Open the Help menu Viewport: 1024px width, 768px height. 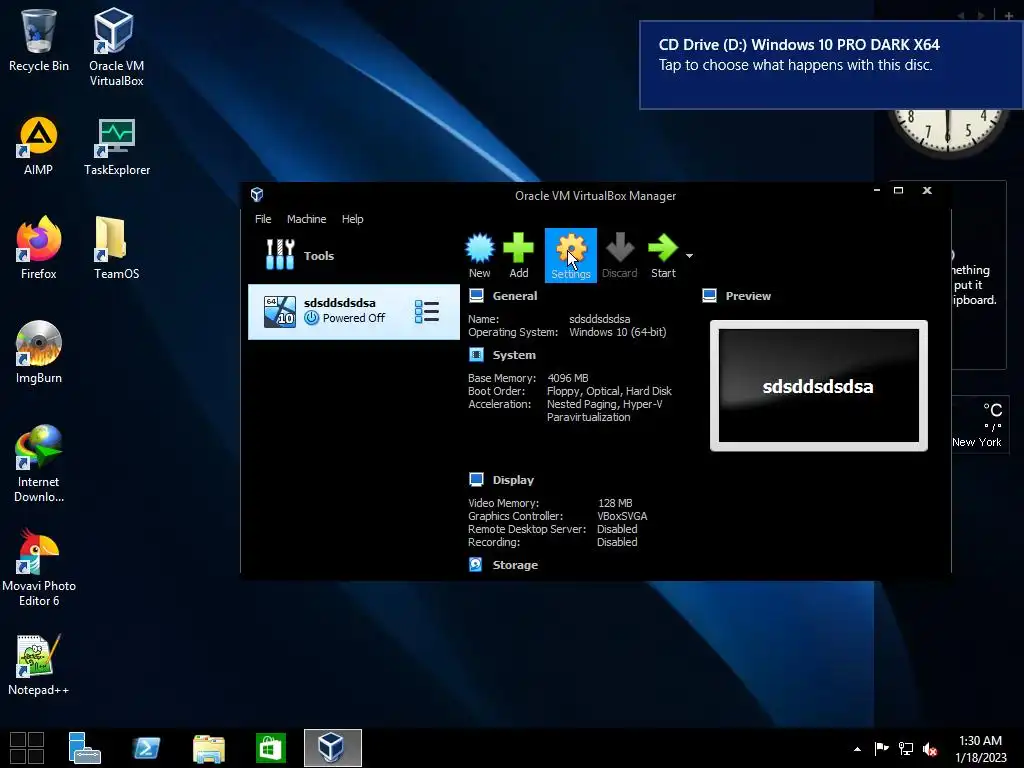pyautogui.click(x=353, y=219)
